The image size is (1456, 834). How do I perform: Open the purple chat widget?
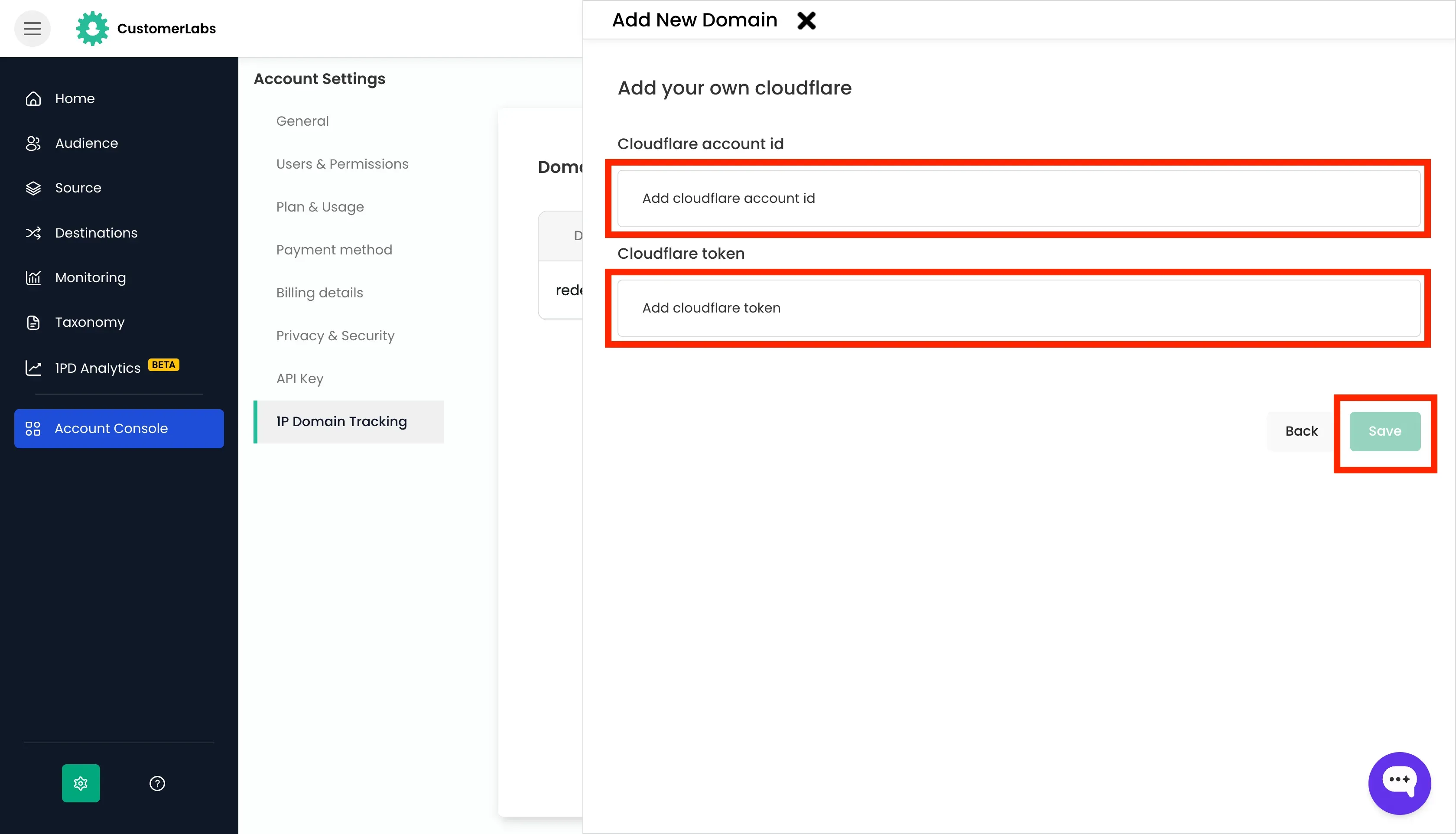pyautogui.click(x=1399, y=783)
